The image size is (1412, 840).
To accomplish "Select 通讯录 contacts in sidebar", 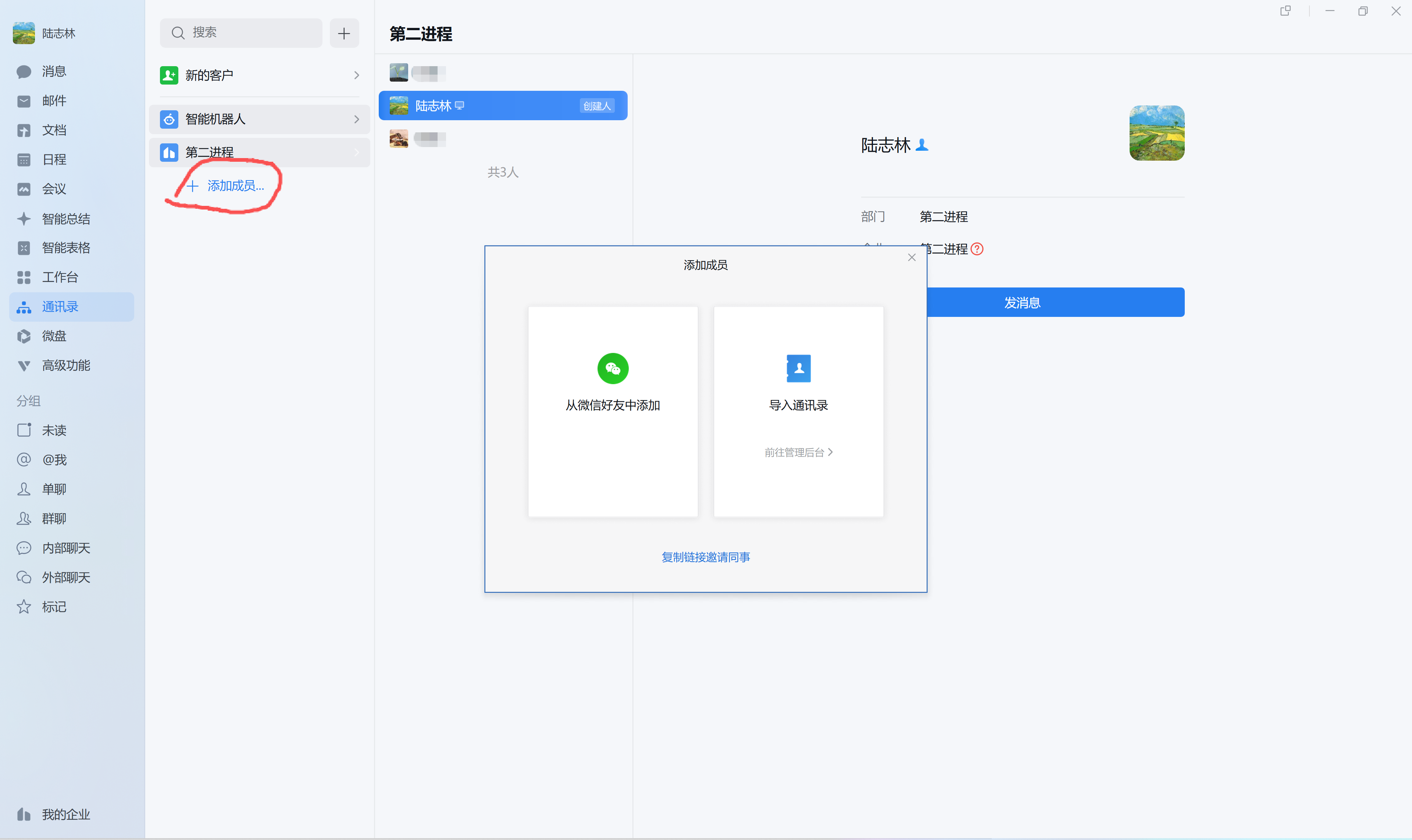I will 71,307.
